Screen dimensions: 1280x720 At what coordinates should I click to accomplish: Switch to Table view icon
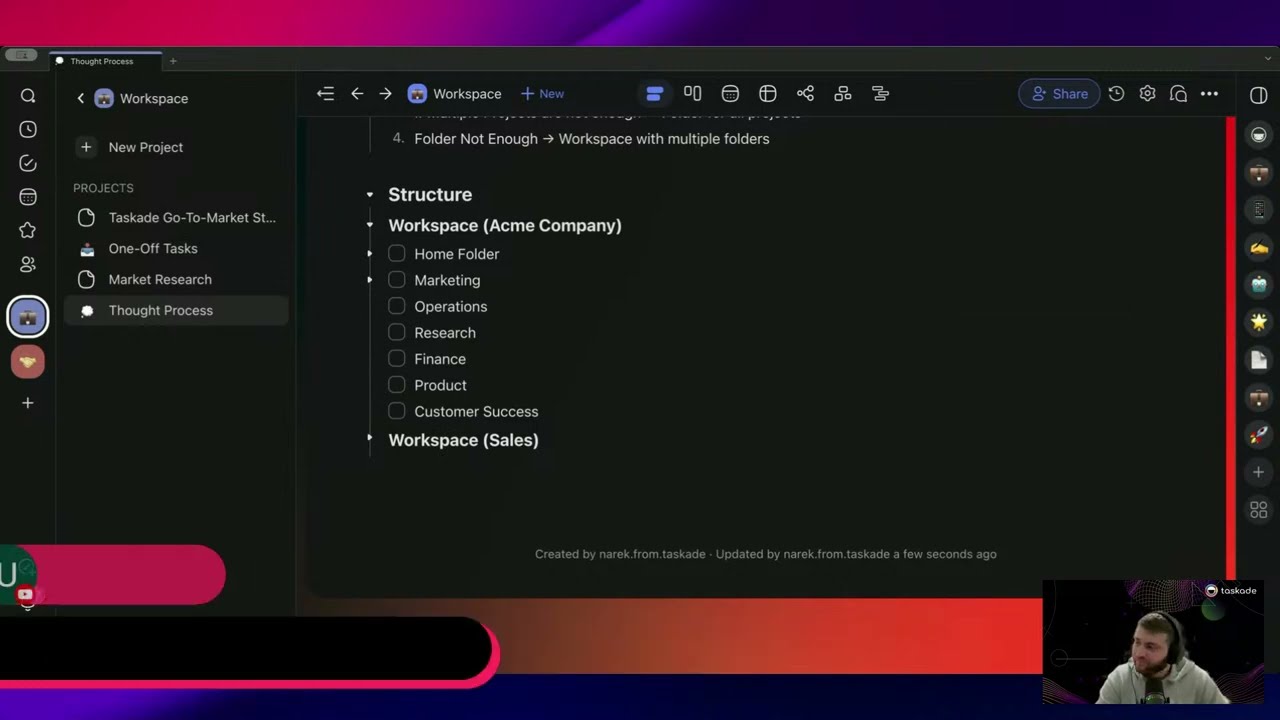[x=768, y=93]
